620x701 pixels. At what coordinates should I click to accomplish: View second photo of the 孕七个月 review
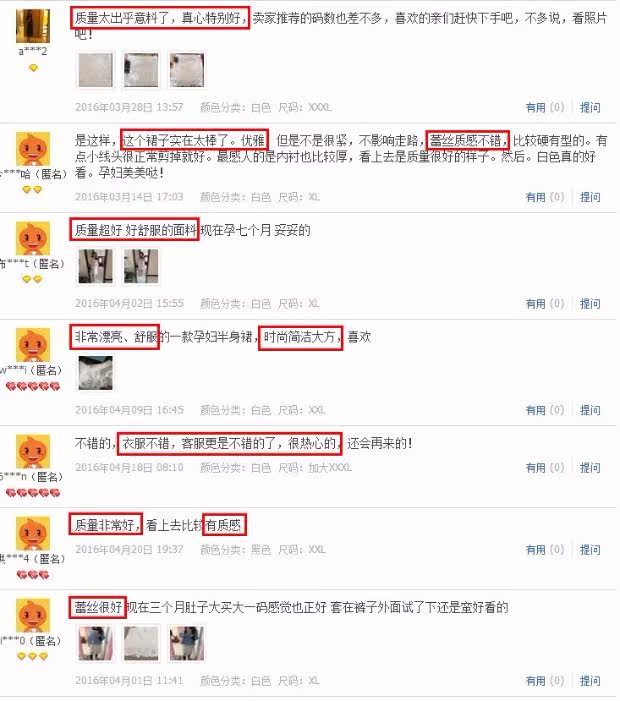coord(141,266)
